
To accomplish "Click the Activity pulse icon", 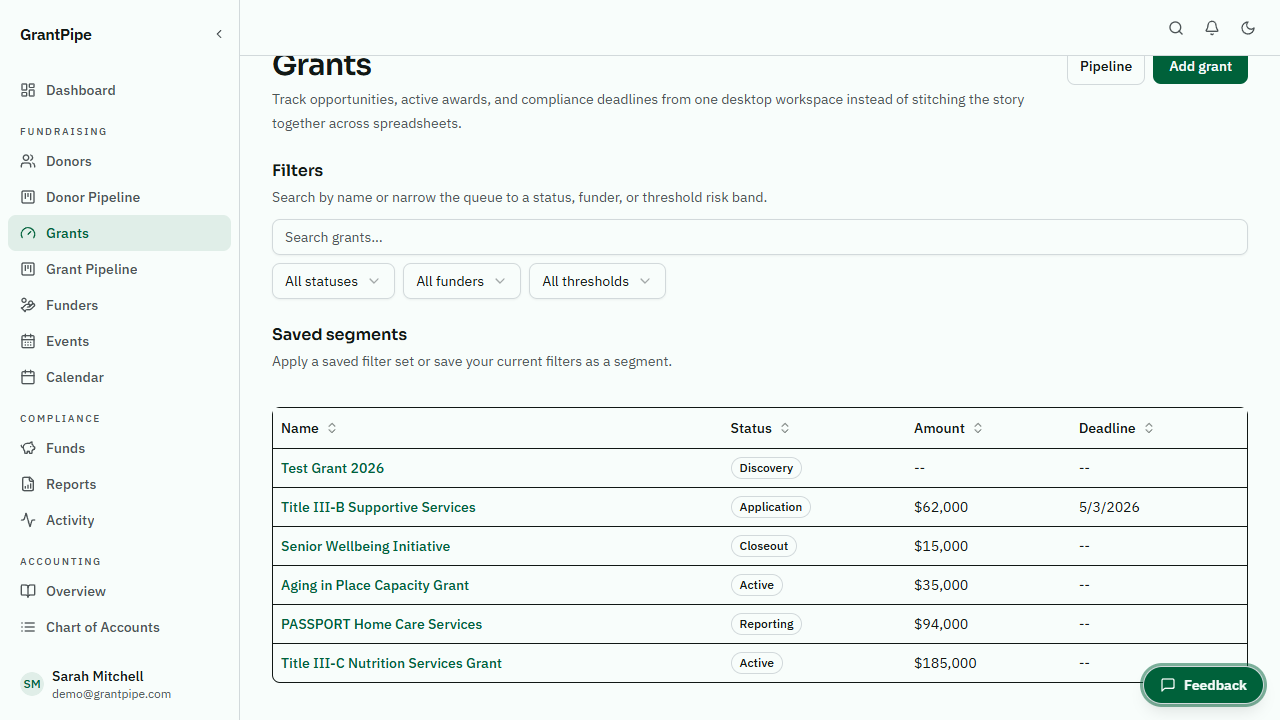I will tap(28, 520).
